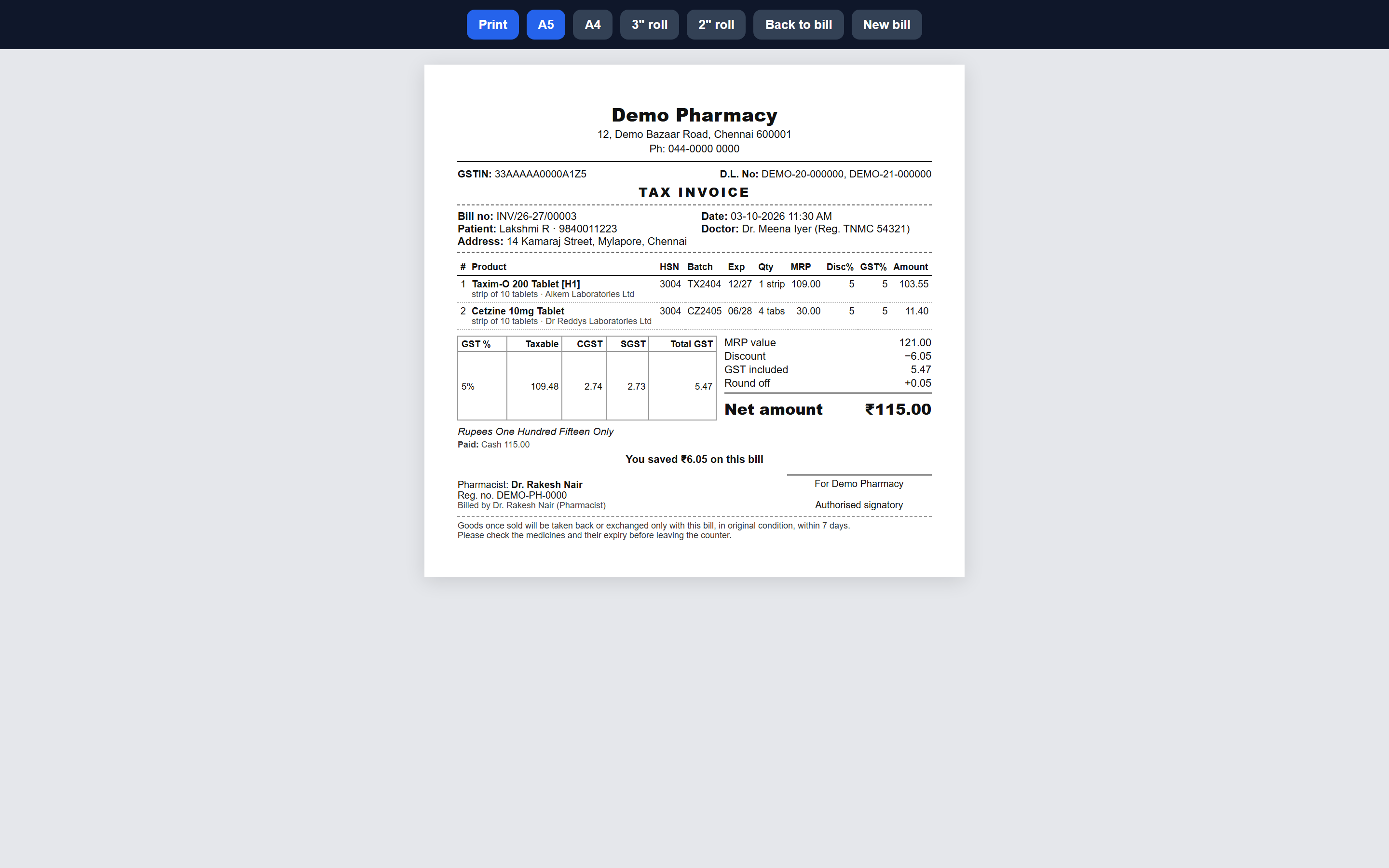The height and width of the screenshot is (868, 1389).
Task: Click the date 03-10-2026 11:30 AM
Action: (x=781, y=217)
